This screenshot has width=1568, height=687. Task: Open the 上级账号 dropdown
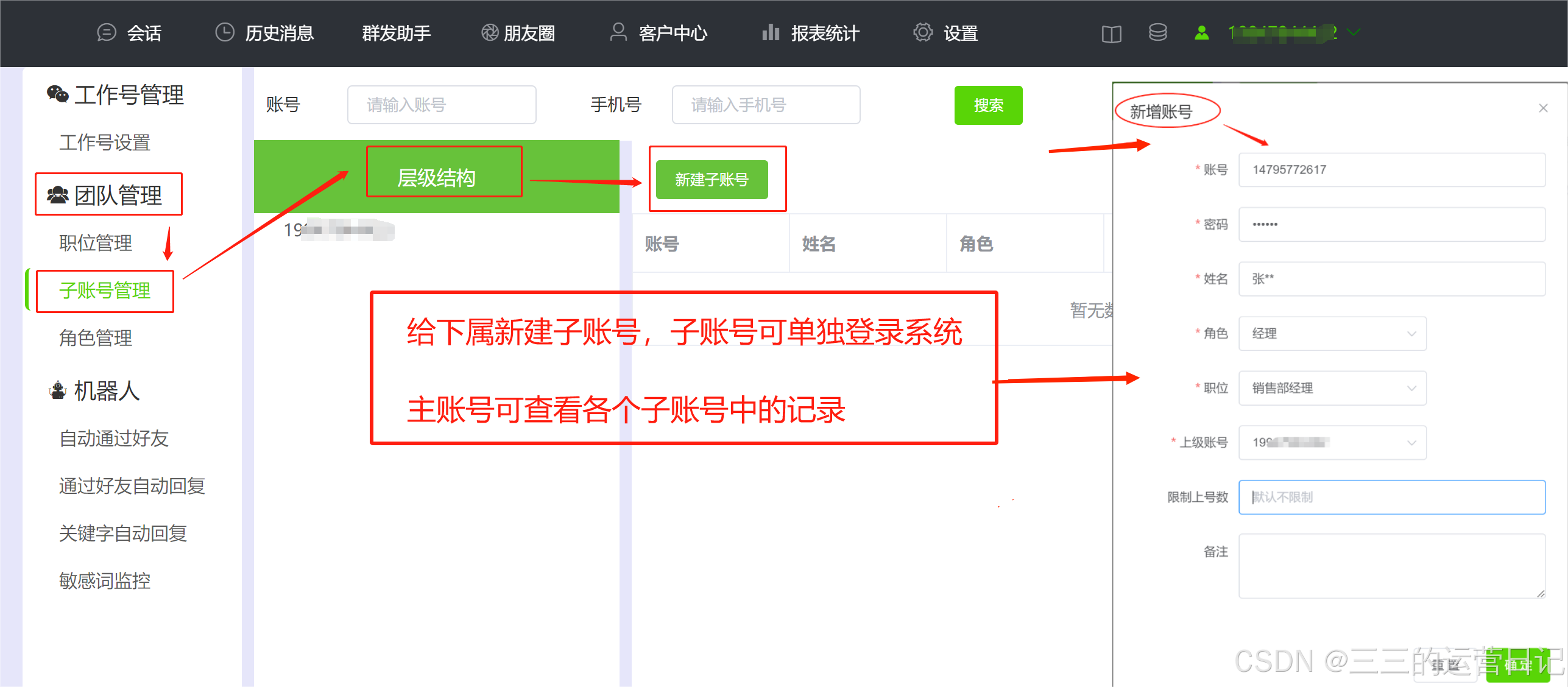pos(1332,443)
